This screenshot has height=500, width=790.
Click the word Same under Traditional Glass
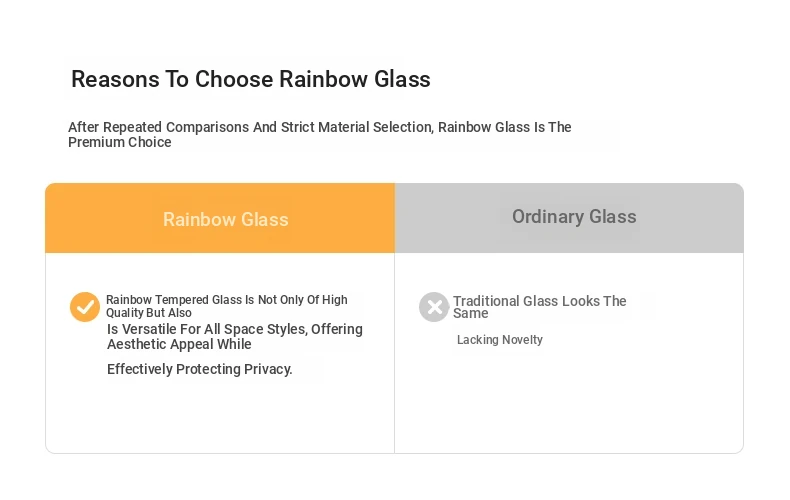click(x=471, y=314)
